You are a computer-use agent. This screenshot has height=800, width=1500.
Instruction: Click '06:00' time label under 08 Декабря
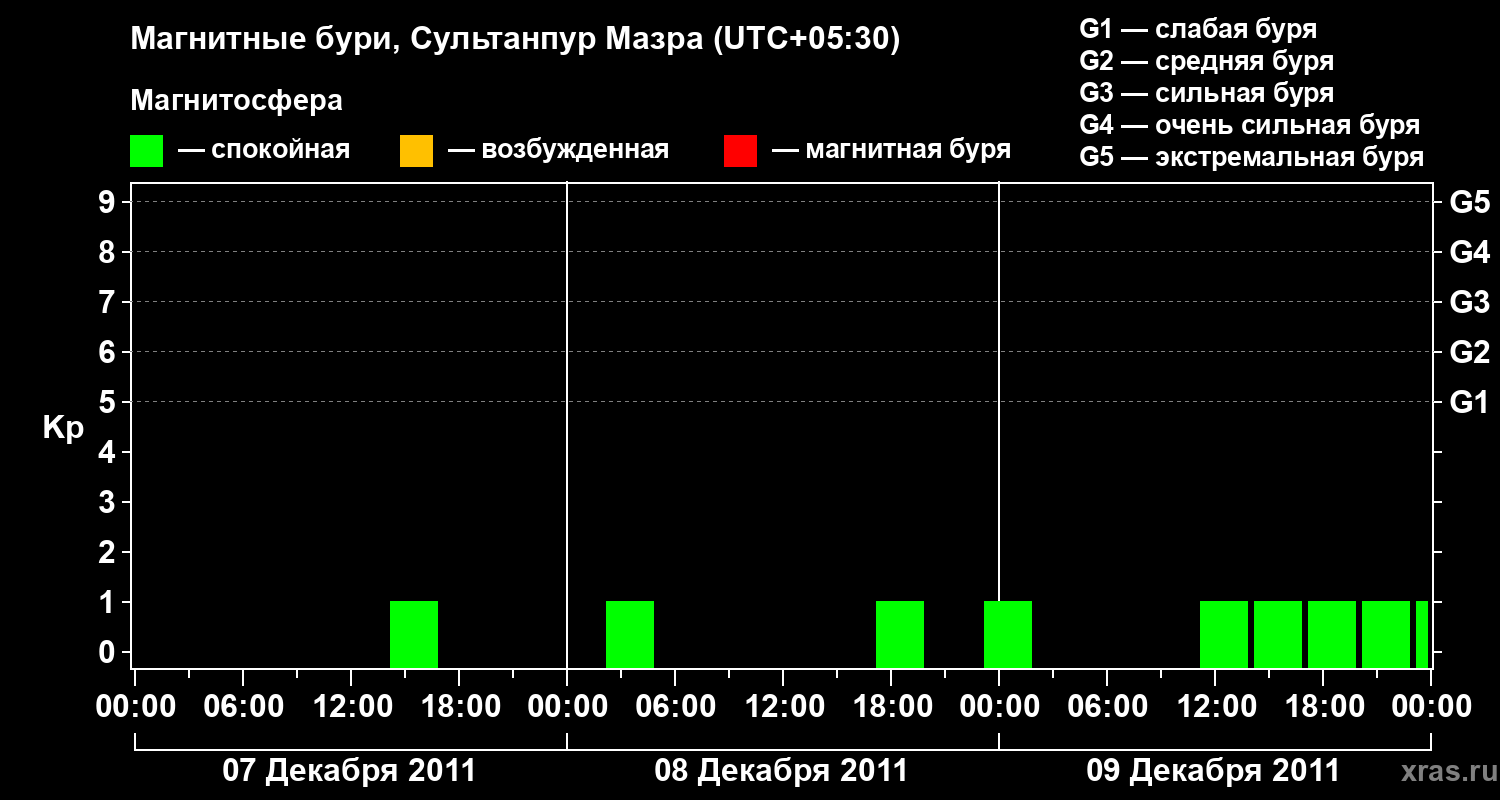coord(675,707)
